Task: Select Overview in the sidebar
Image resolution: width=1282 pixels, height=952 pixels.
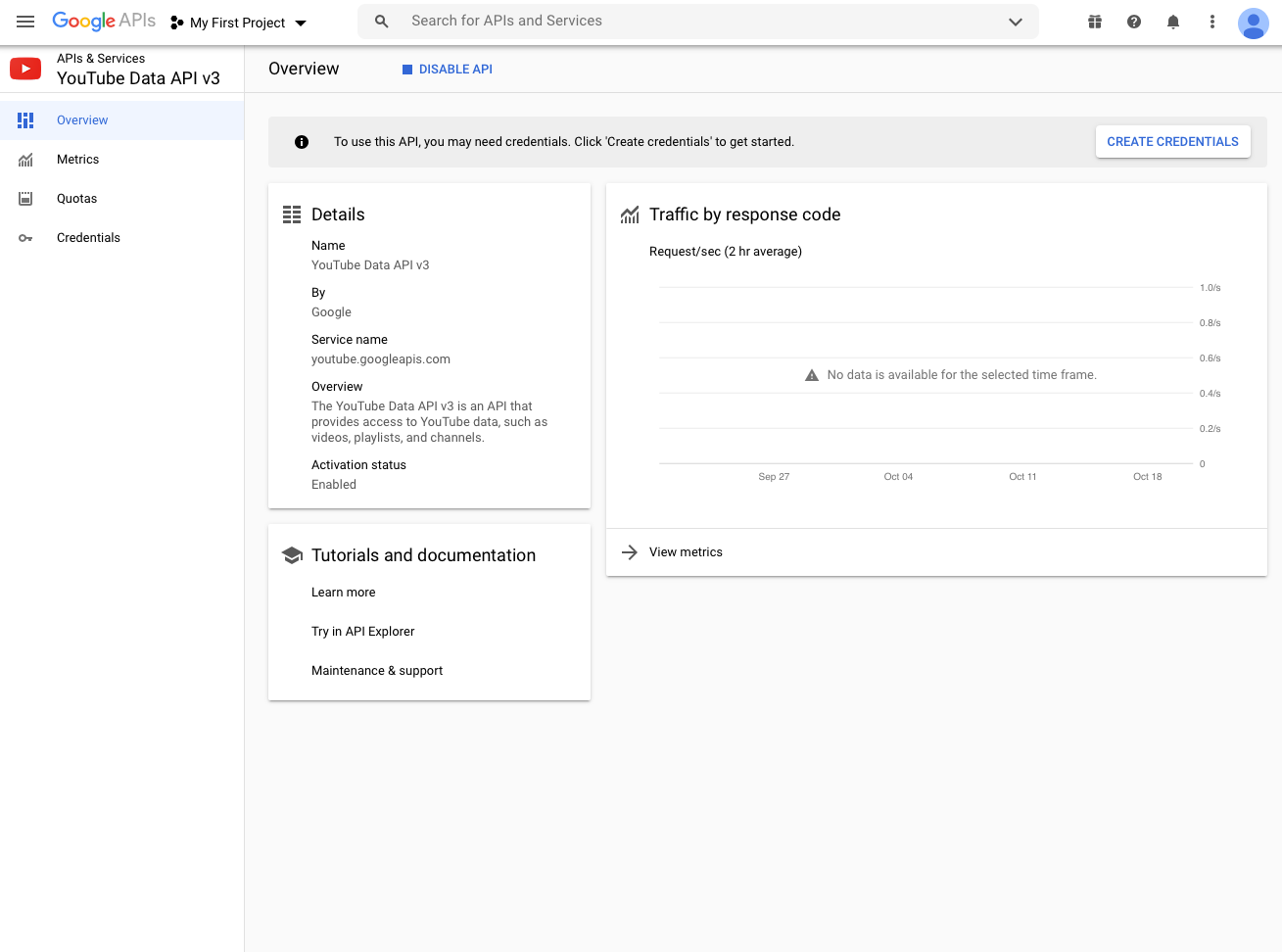Action: pos(121,120)
